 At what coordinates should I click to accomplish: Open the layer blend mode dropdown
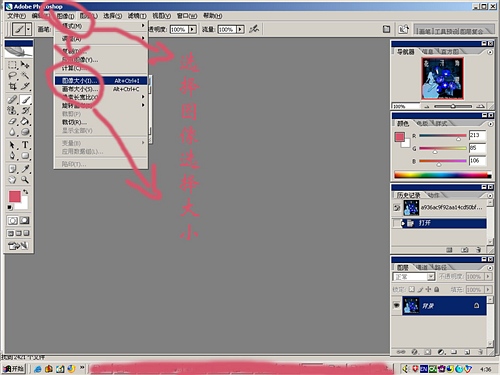(x=414, y=277)
